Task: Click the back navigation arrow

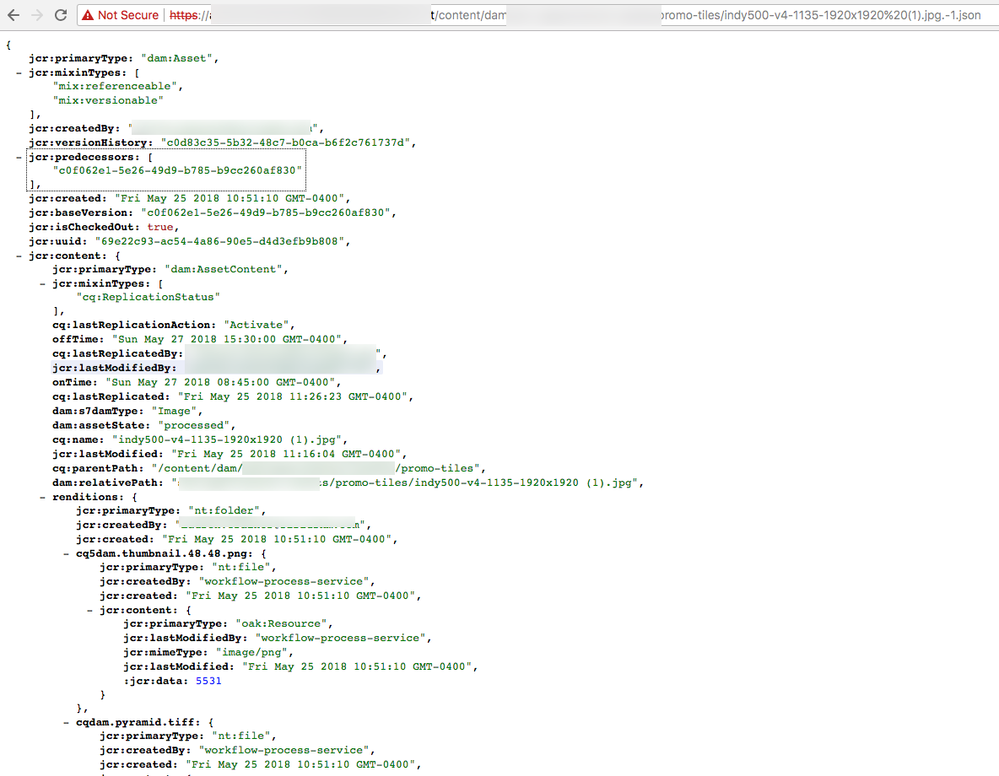Action: (x=15, y=15)
